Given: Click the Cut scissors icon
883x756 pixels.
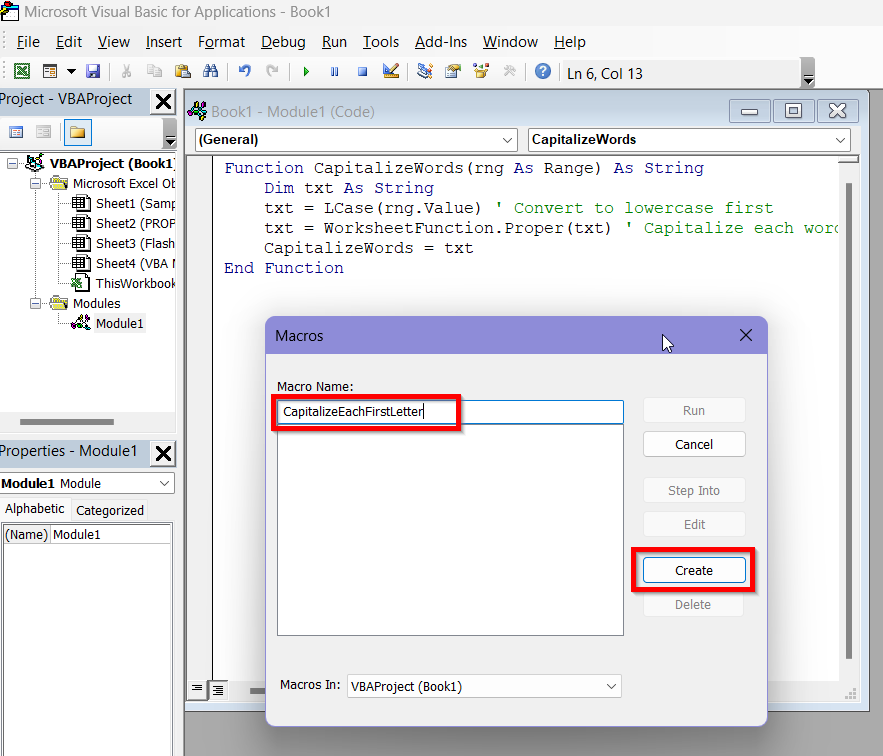Looking at the screenshot, I should (126, 72).
